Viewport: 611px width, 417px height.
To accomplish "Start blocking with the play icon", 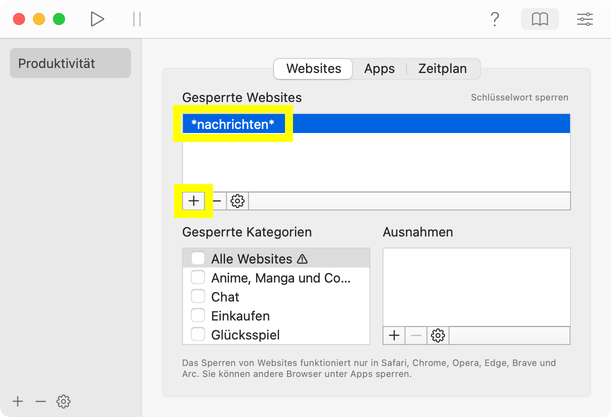I will [97, 19].
